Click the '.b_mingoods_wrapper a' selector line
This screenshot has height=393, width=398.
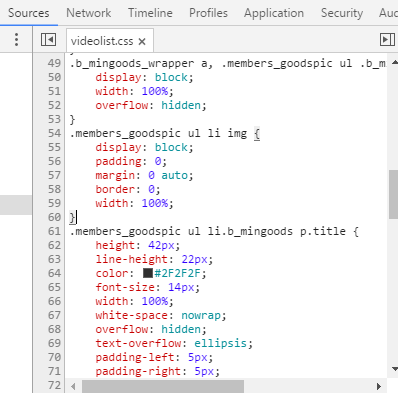pos(228,63)
